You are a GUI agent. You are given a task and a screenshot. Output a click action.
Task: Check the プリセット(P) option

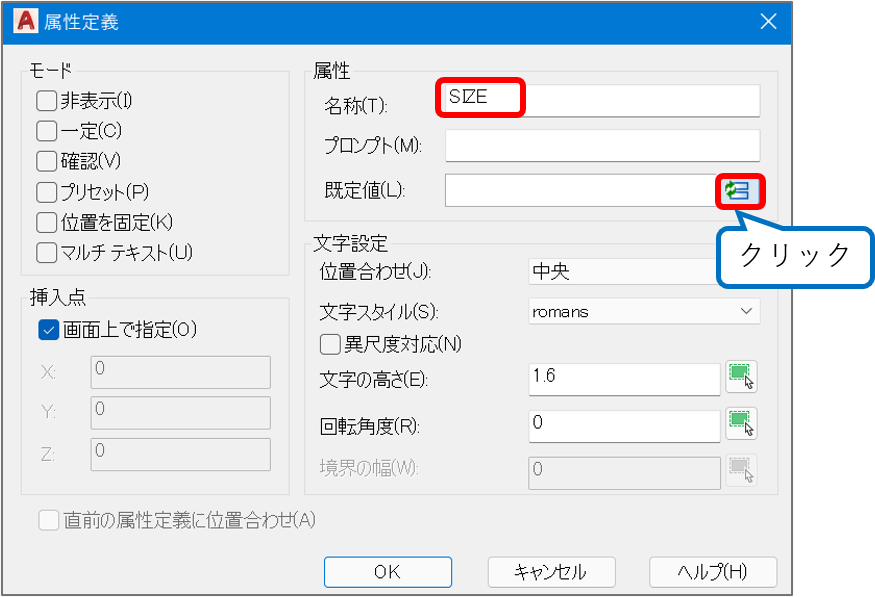pos(46,192)
